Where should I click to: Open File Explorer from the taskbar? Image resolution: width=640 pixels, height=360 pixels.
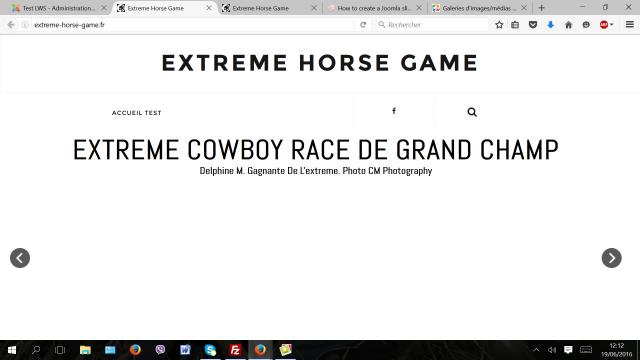(x=85, y=350)
